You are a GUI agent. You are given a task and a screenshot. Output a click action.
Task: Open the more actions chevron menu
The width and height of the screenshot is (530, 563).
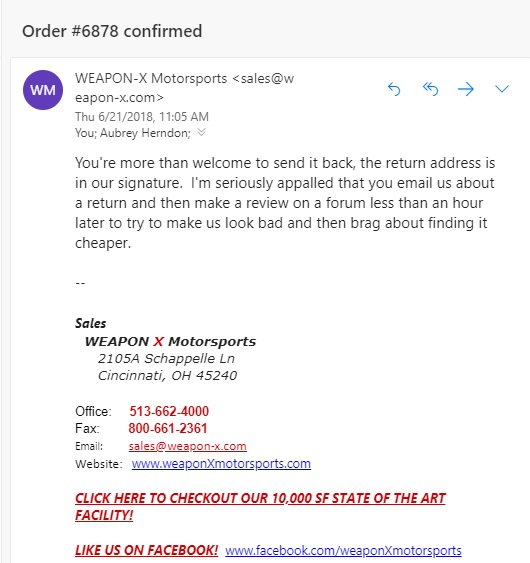[x=502, y=89]
